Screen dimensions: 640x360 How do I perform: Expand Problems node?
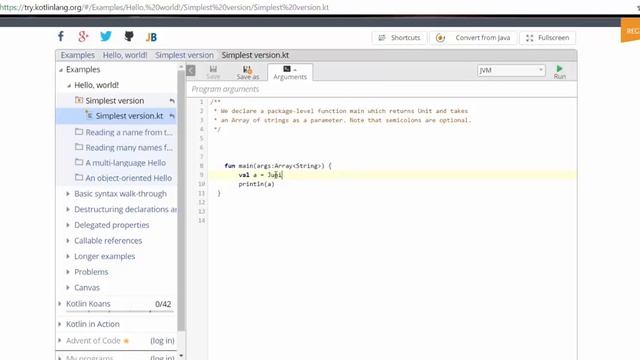click(68, 272)
